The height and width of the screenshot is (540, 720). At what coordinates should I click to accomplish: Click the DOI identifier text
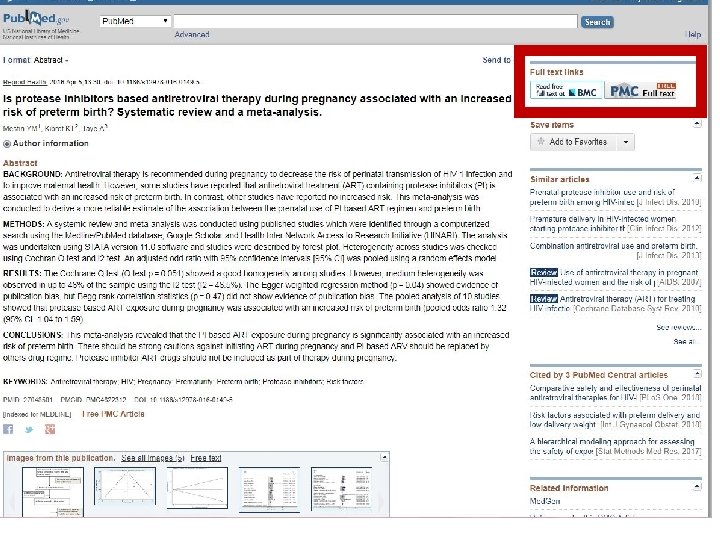183,400
